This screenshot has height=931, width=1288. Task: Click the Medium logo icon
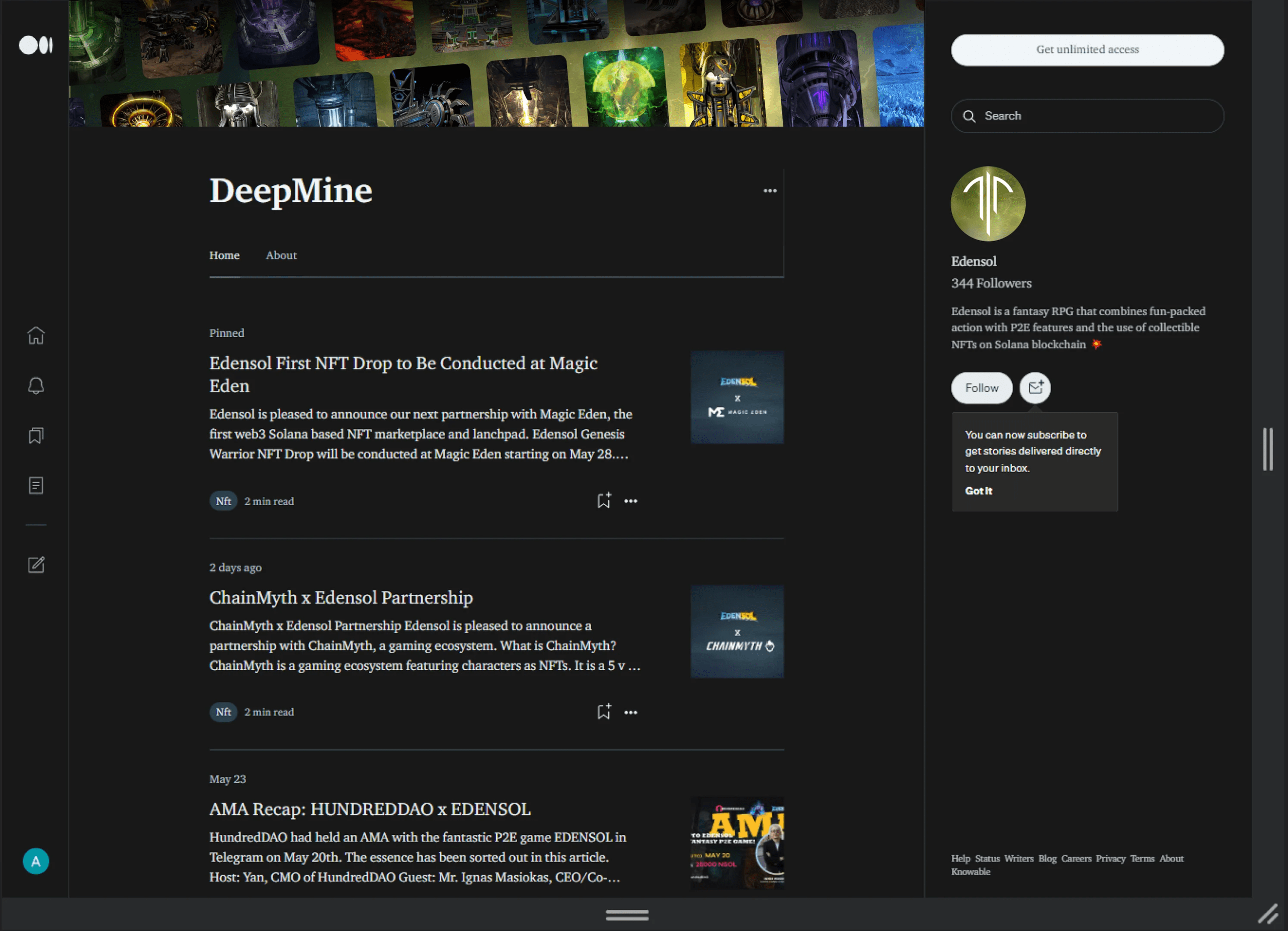[x=36, y=45]
